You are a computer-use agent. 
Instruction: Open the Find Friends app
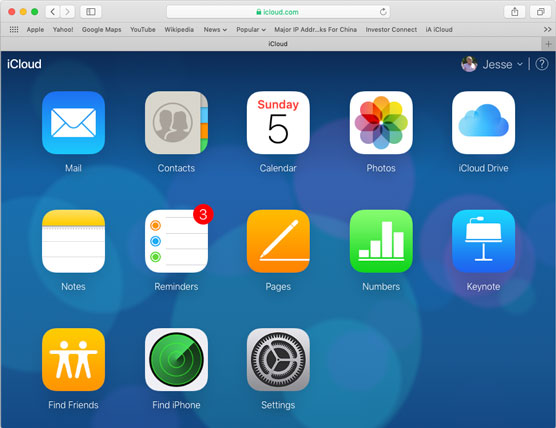point(73,360)
